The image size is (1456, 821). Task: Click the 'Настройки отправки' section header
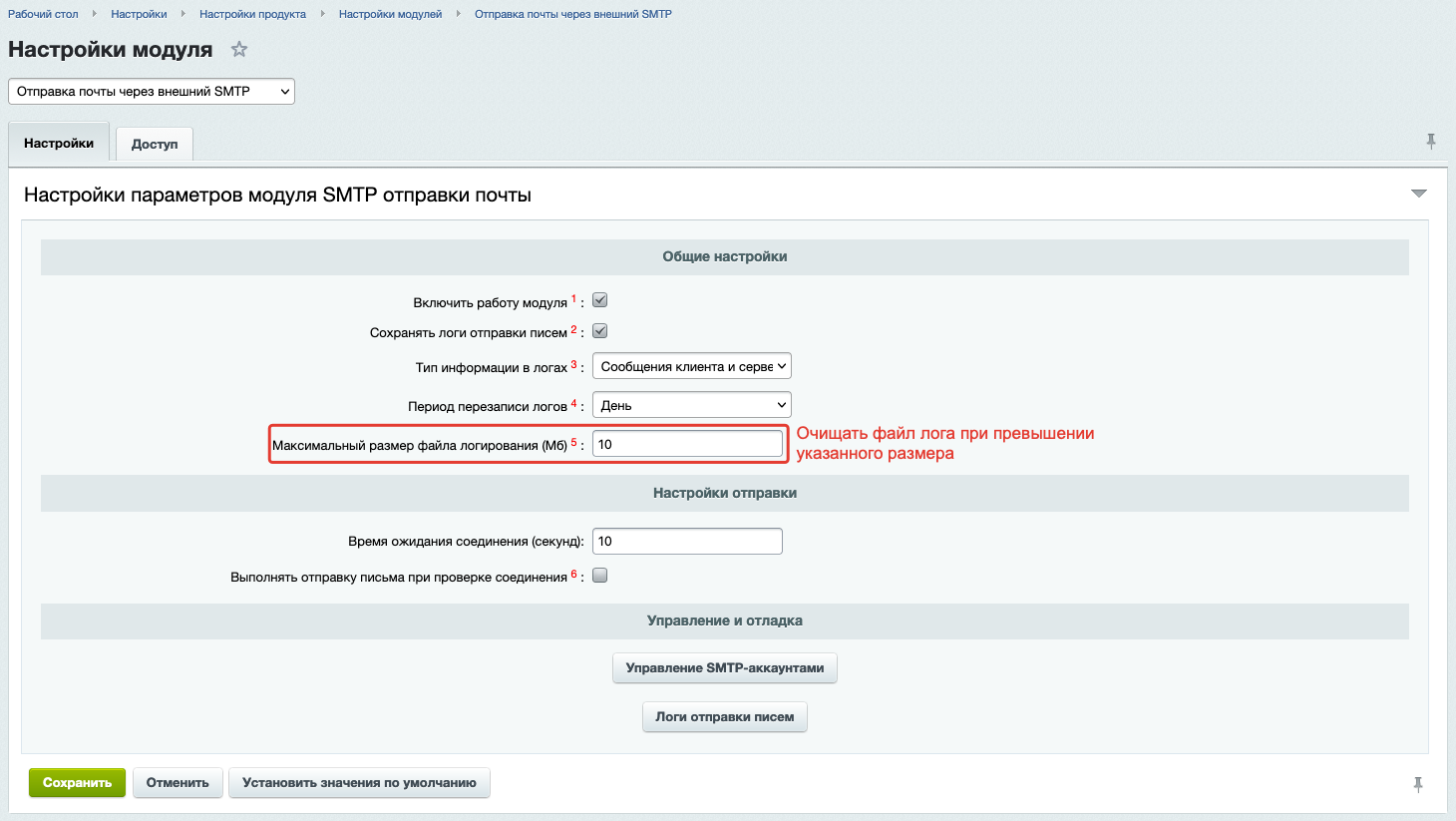point(725,493)
